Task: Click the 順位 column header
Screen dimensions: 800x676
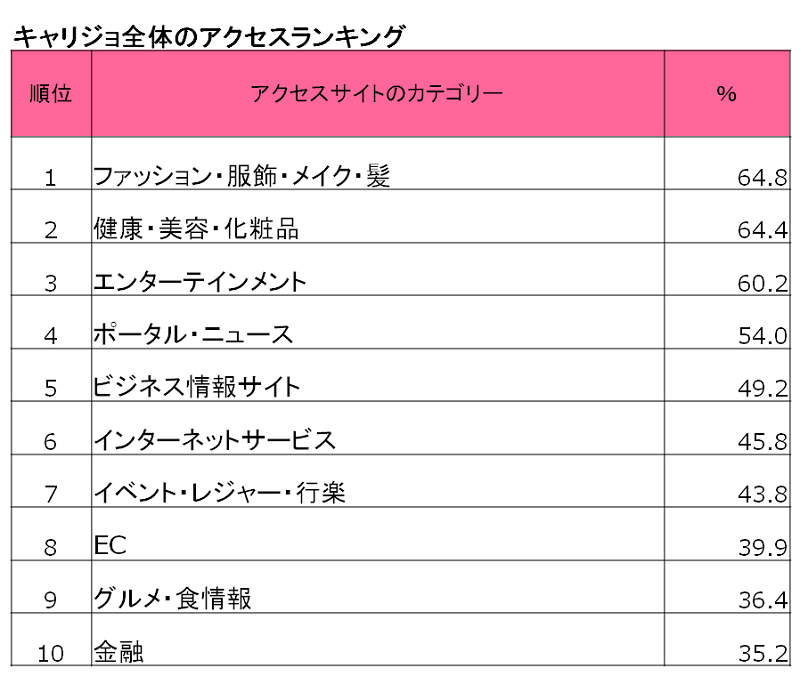Action: click(x=51, y=94)
